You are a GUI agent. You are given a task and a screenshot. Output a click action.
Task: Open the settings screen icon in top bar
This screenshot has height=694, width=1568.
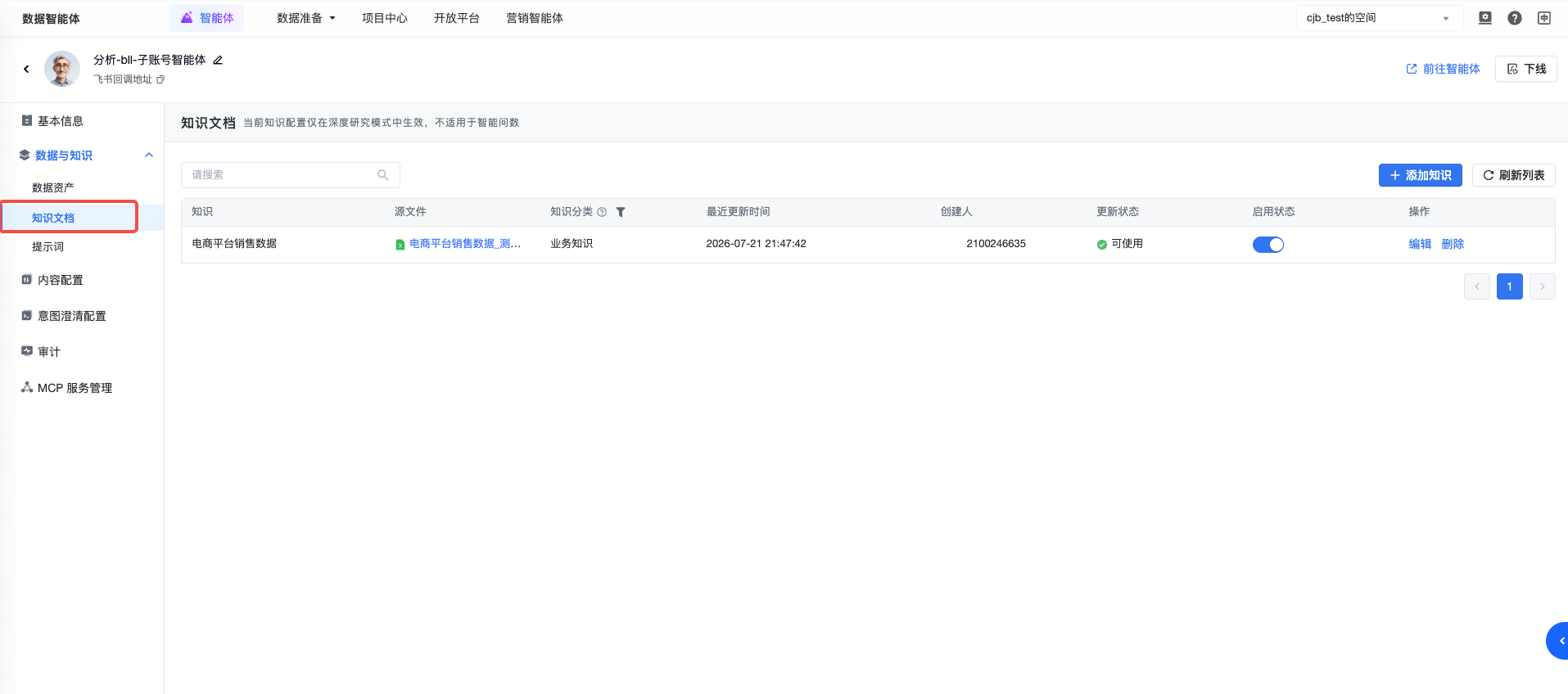(1485, 18)
